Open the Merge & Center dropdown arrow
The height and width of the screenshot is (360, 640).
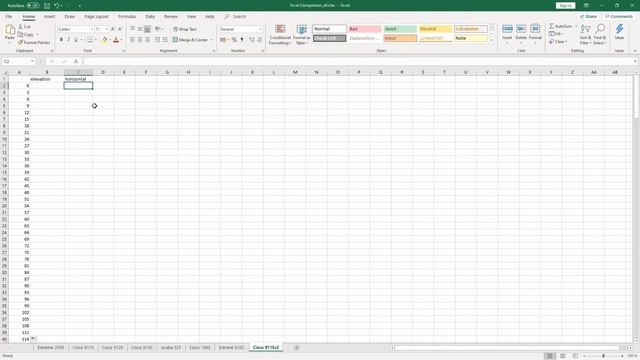(x=211, y=40)
